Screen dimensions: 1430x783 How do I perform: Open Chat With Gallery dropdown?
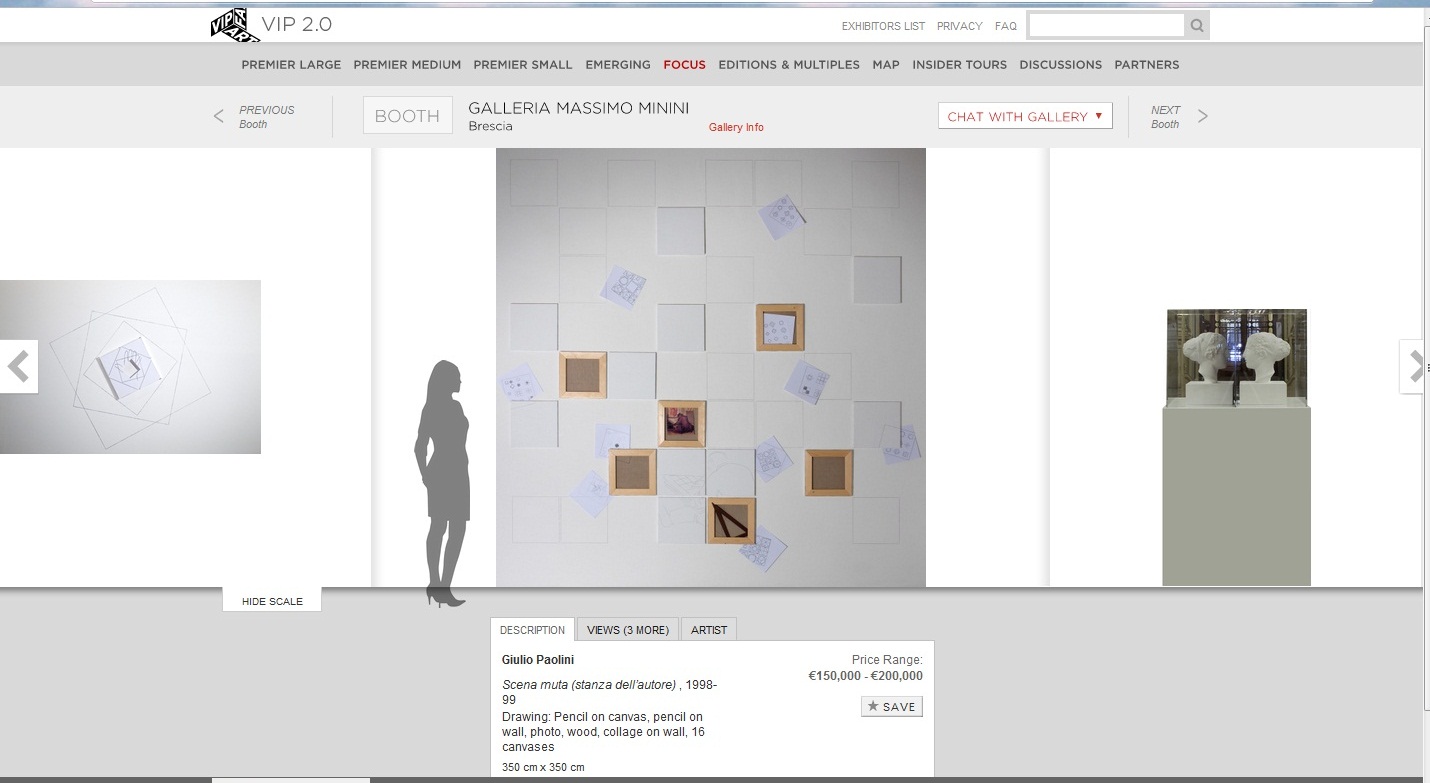[x=1025, y=116]
